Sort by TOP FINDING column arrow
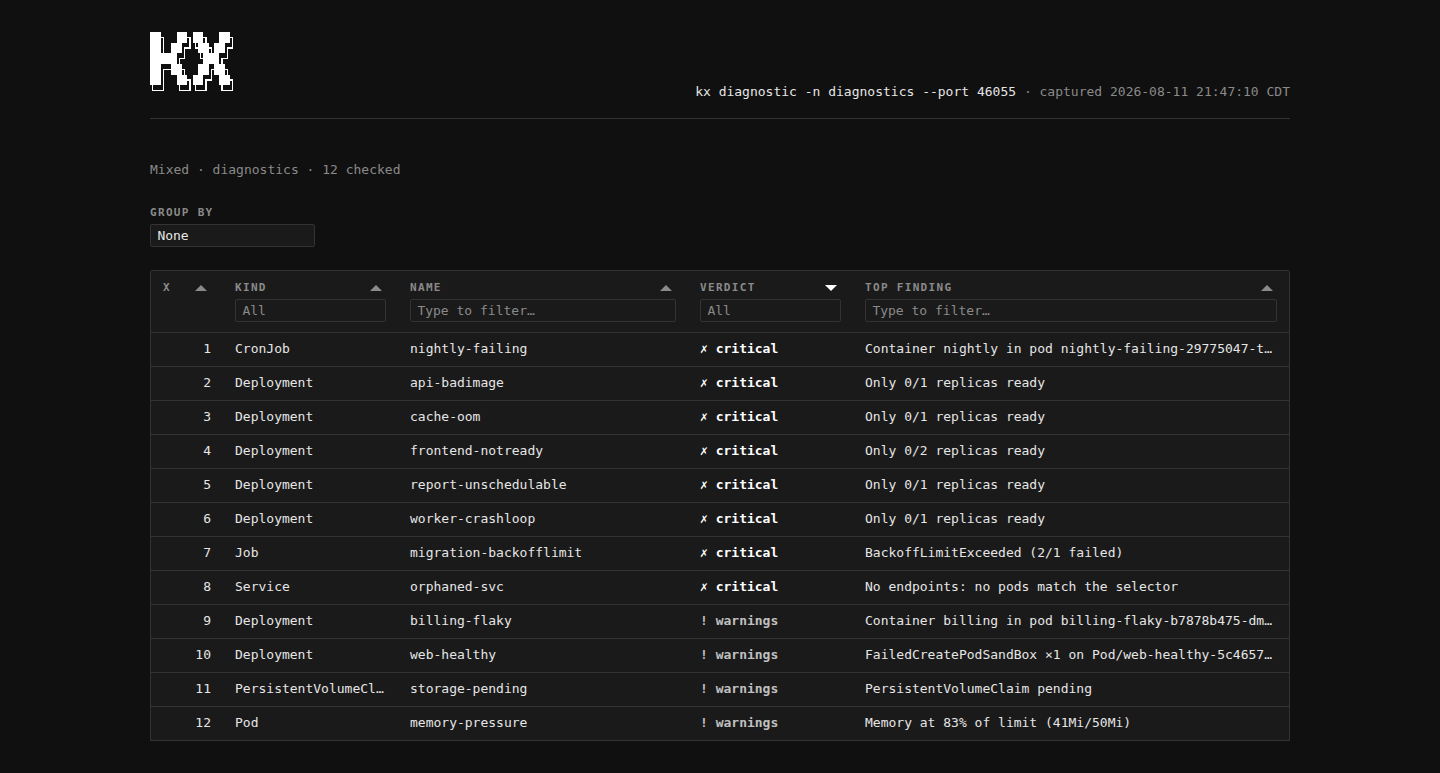The height and width of the screenshot is (773, 1440). 1267,288
